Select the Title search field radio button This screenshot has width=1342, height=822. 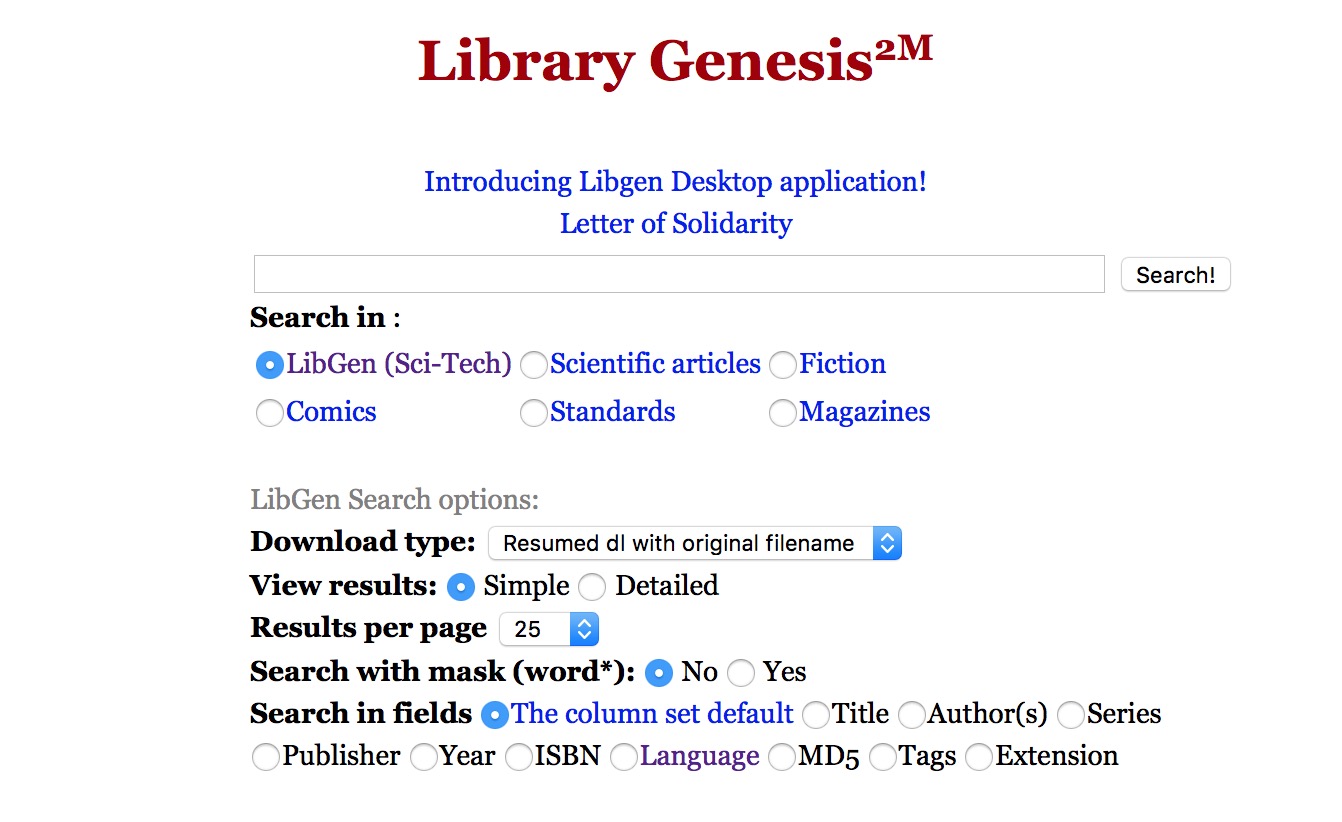coord(816,715)
